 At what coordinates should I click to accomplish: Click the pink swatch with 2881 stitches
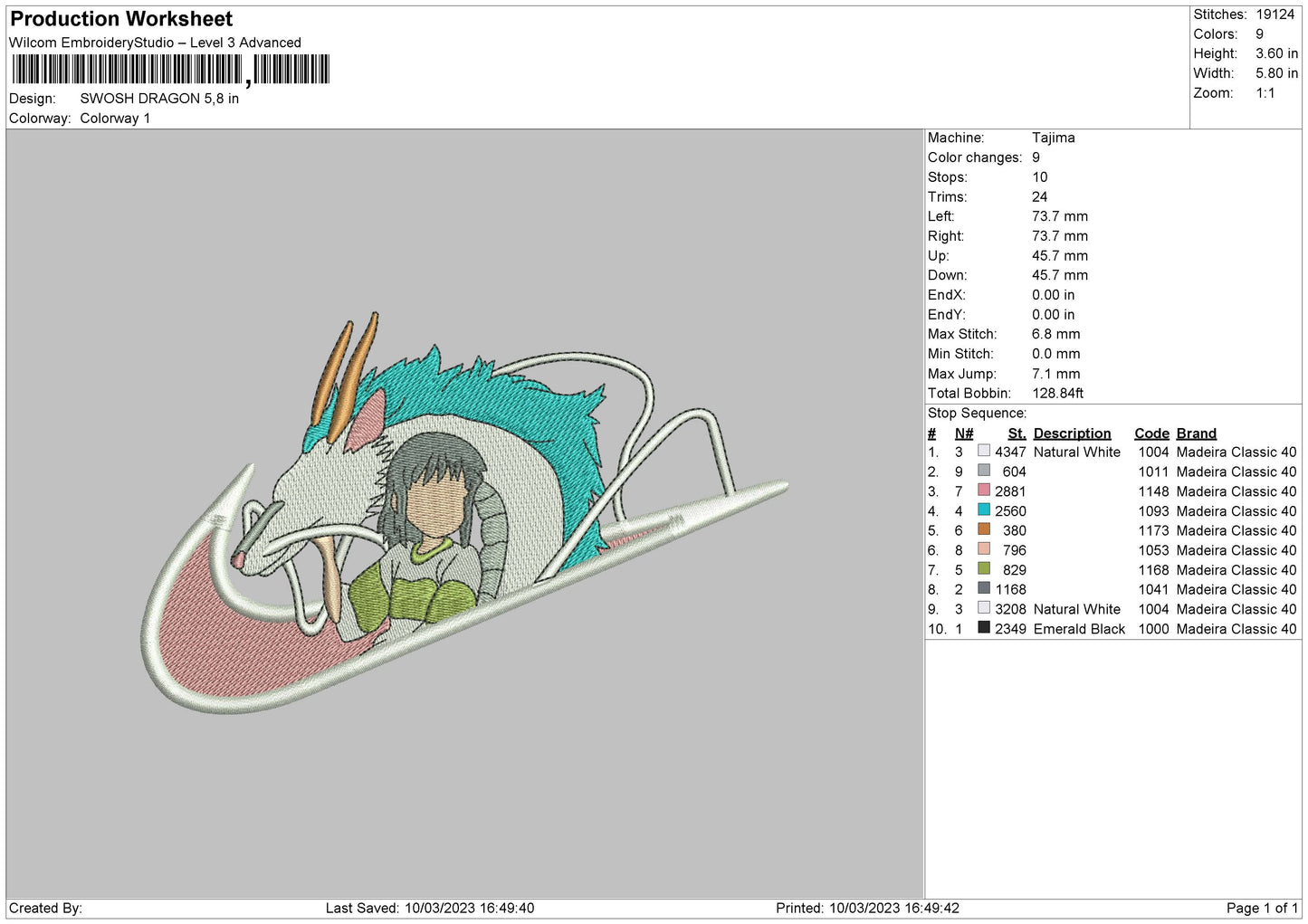point(983,491)
